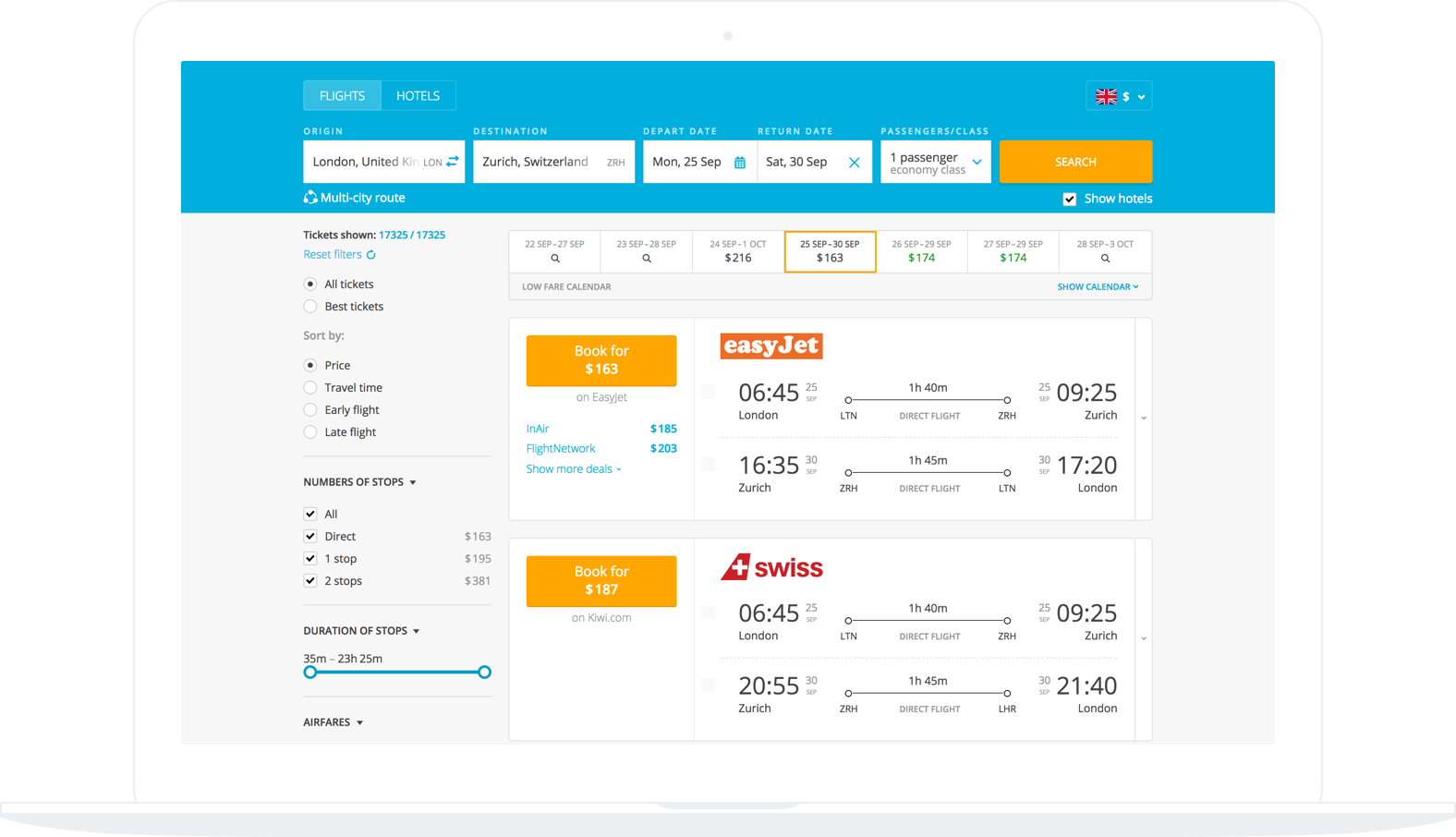The image size is (1456, 837).
Task: Toggle the Show hotels checkbox
Action: (x=1070, y=199)
